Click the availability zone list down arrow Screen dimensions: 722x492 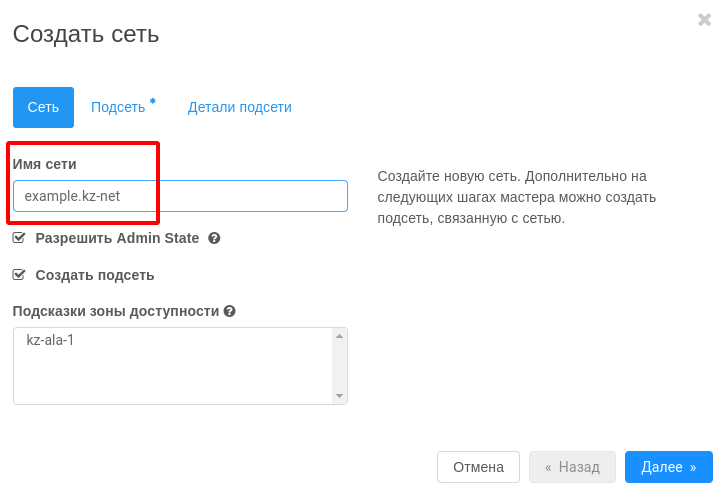(339, 396)
